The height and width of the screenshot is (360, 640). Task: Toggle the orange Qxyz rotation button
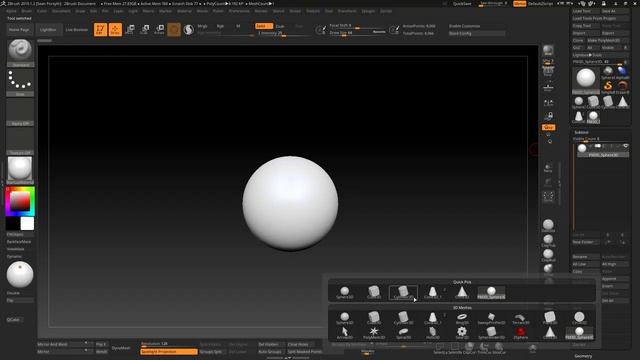[548, 127]
